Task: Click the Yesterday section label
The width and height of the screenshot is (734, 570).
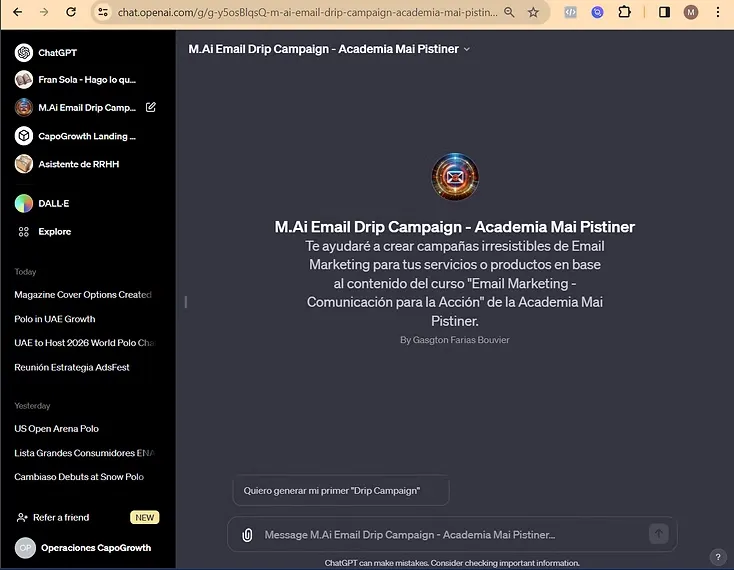Action: tap(32, 406)
